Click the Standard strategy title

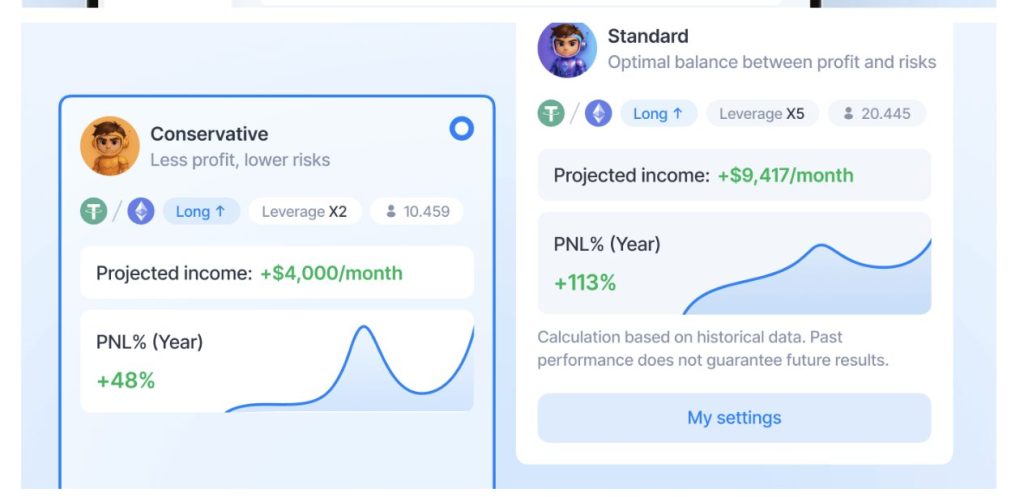[648, 36]
